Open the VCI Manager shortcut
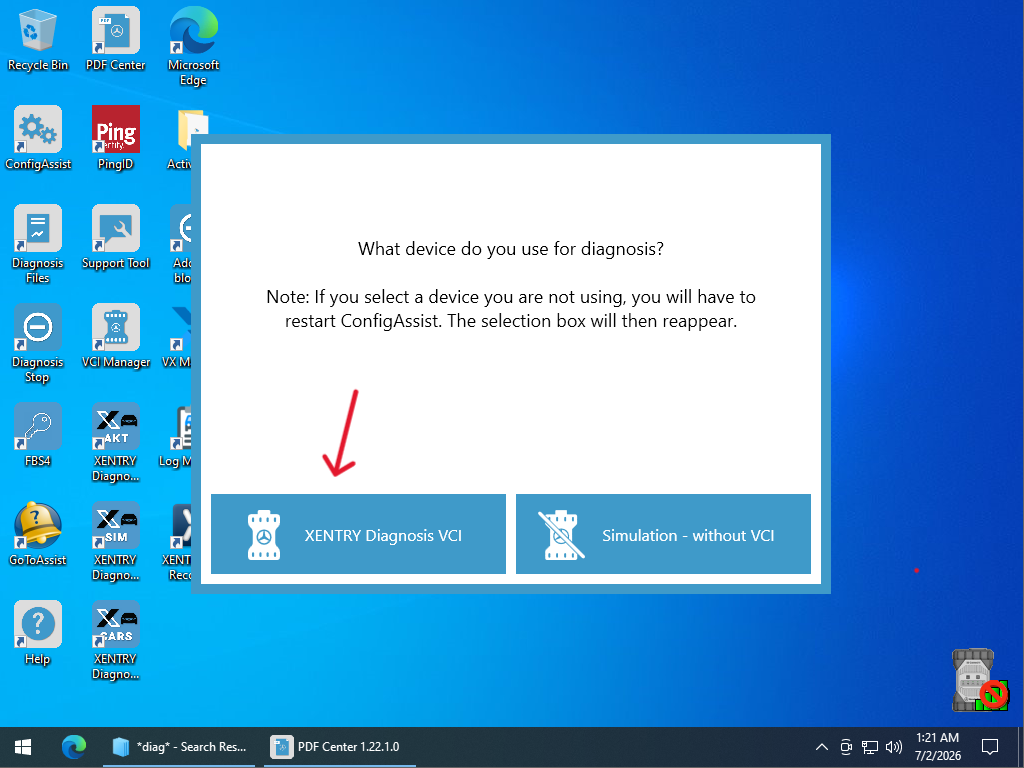This screenshot has width=1024, height=768. coord(116,336)
